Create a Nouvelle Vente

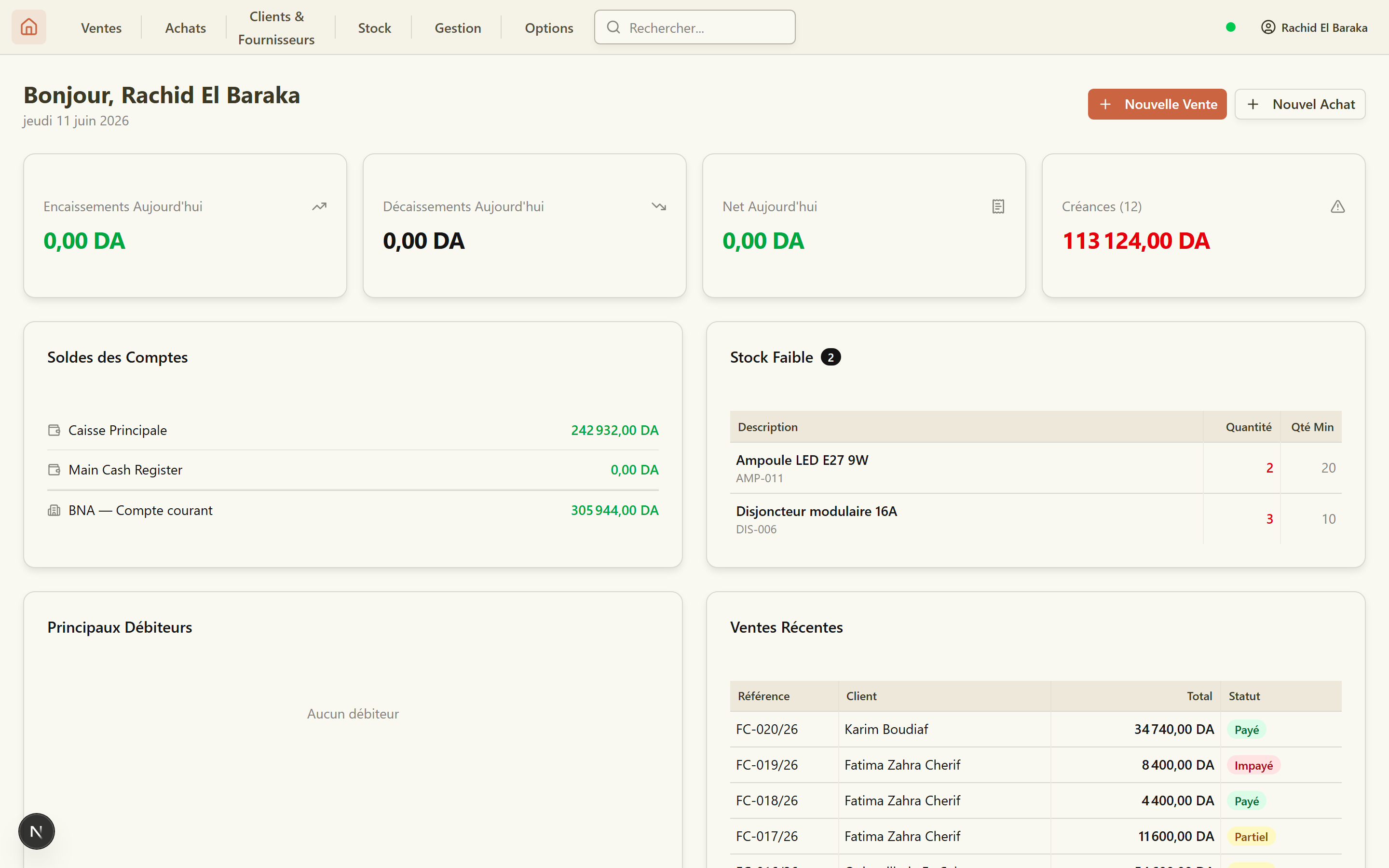1157,105
